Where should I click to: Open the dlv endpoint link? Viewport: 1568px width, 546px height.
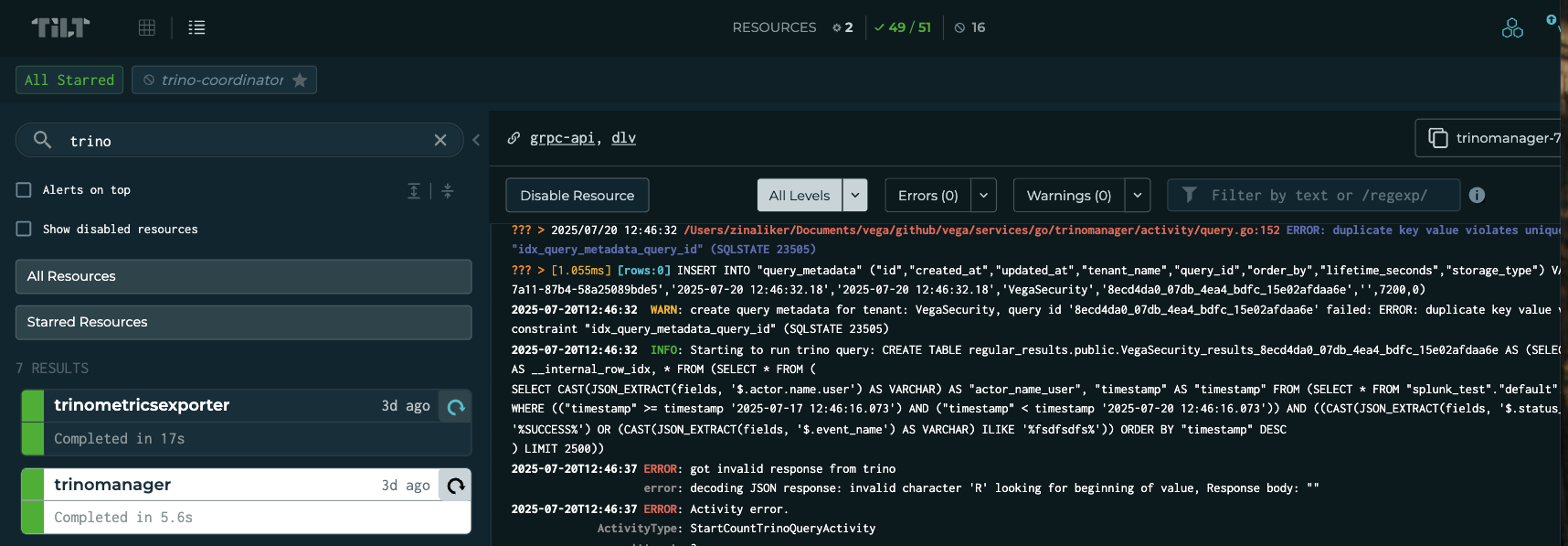pos(623,138)
